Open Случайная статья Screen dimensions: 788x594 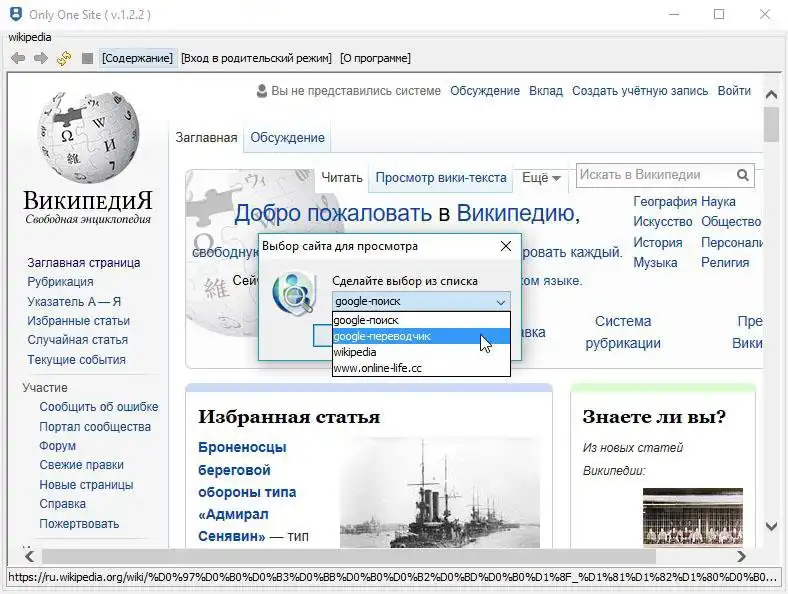click(x=77, y=340)
